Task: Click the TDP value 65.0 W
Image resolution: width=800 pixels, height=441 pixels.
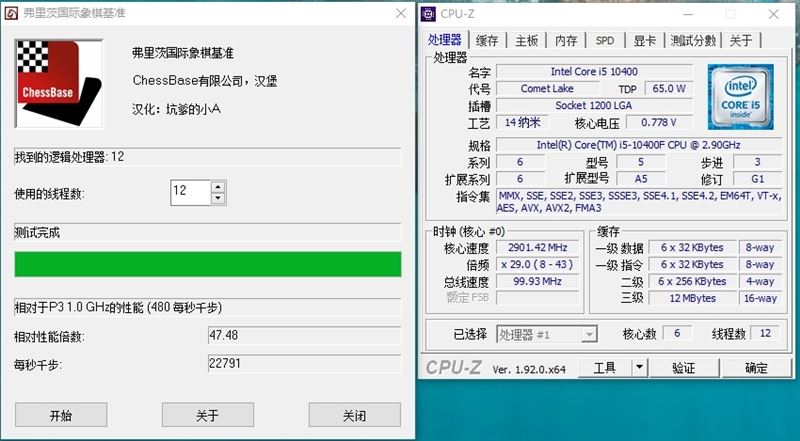Action: [x=669, y=88]
